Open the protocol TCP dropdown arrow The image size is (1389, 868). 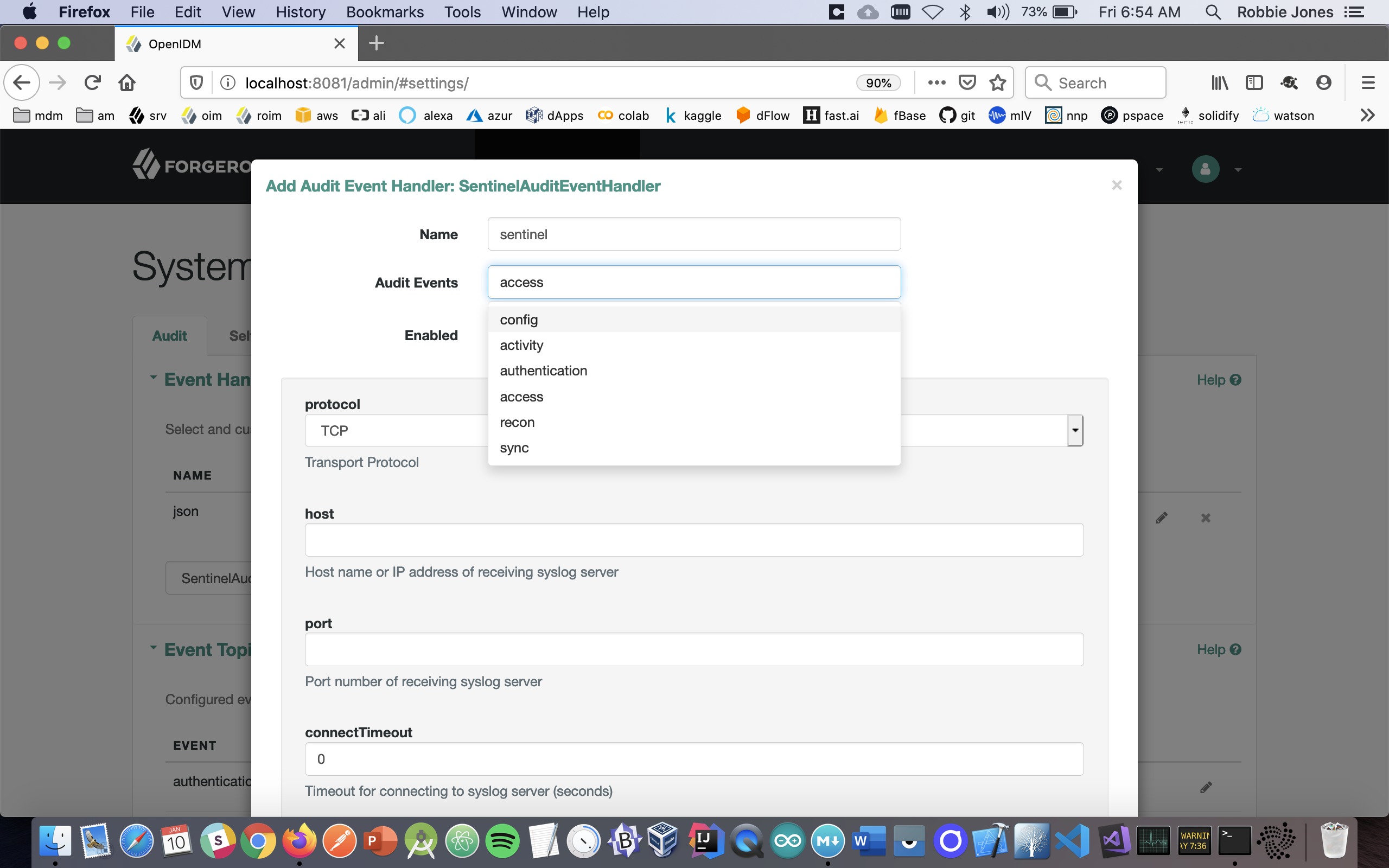pyautogui.click(x=1075, y=431)
